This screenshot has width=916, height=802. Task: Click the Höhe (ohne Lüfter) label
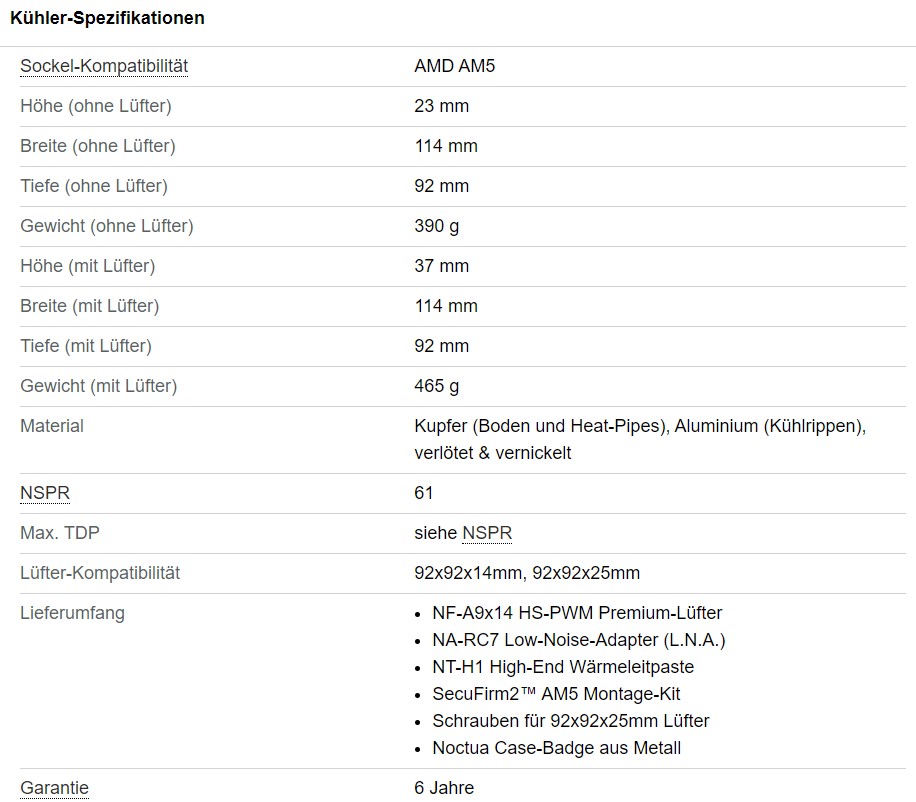(95, 106)
